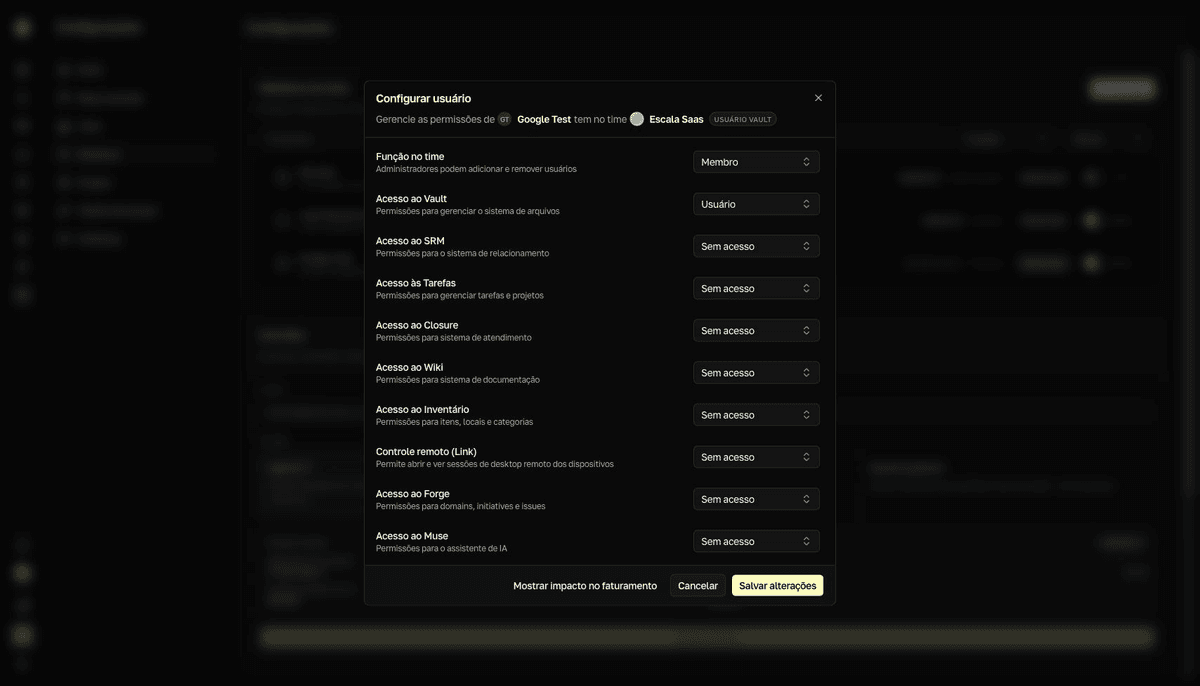
Task: Click the Escala Saas team avatar
Action: [x=637, y=119]
